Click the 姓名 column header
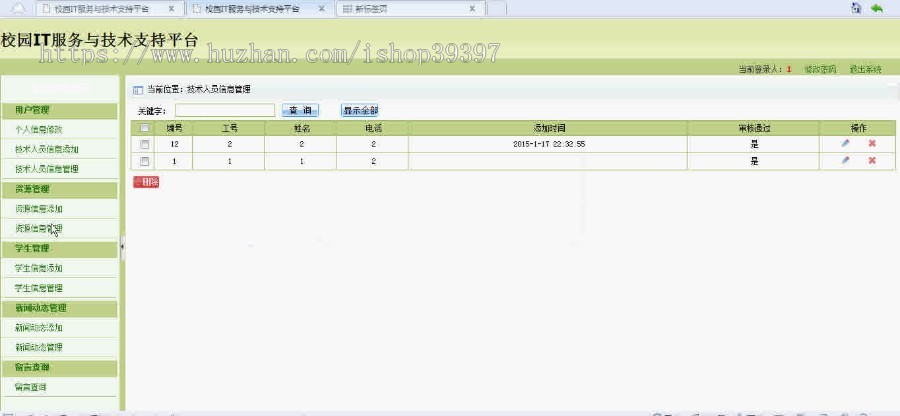Viewport: 900px width, 416px height. pyautogui.click(x=301, y=128)
